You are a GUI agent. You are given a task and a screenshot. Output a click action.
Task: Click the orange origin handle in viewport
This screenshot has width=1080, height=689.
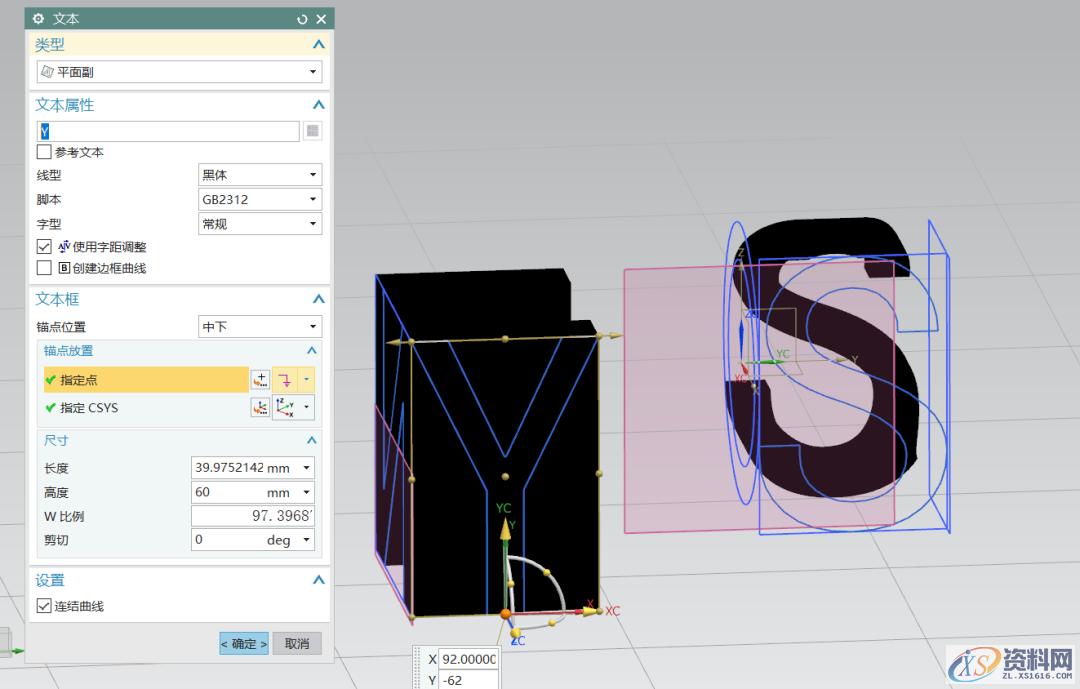click(505, 613)
